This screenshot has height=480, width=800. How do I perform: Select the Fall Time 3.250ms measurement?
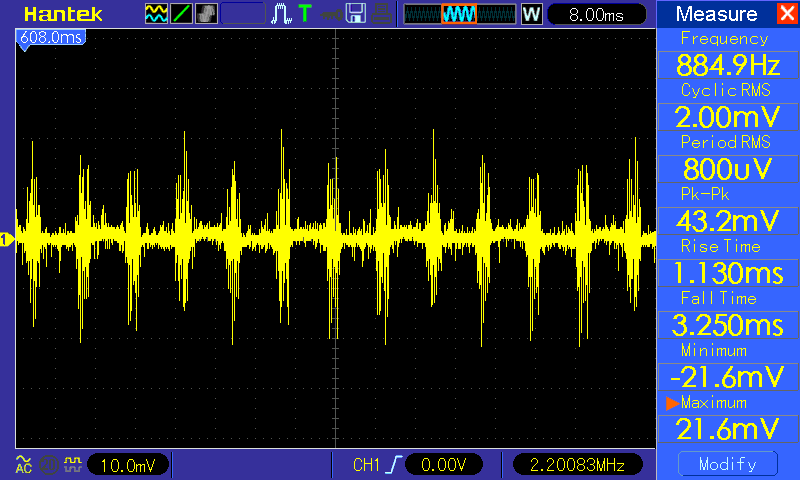[728, 314]
